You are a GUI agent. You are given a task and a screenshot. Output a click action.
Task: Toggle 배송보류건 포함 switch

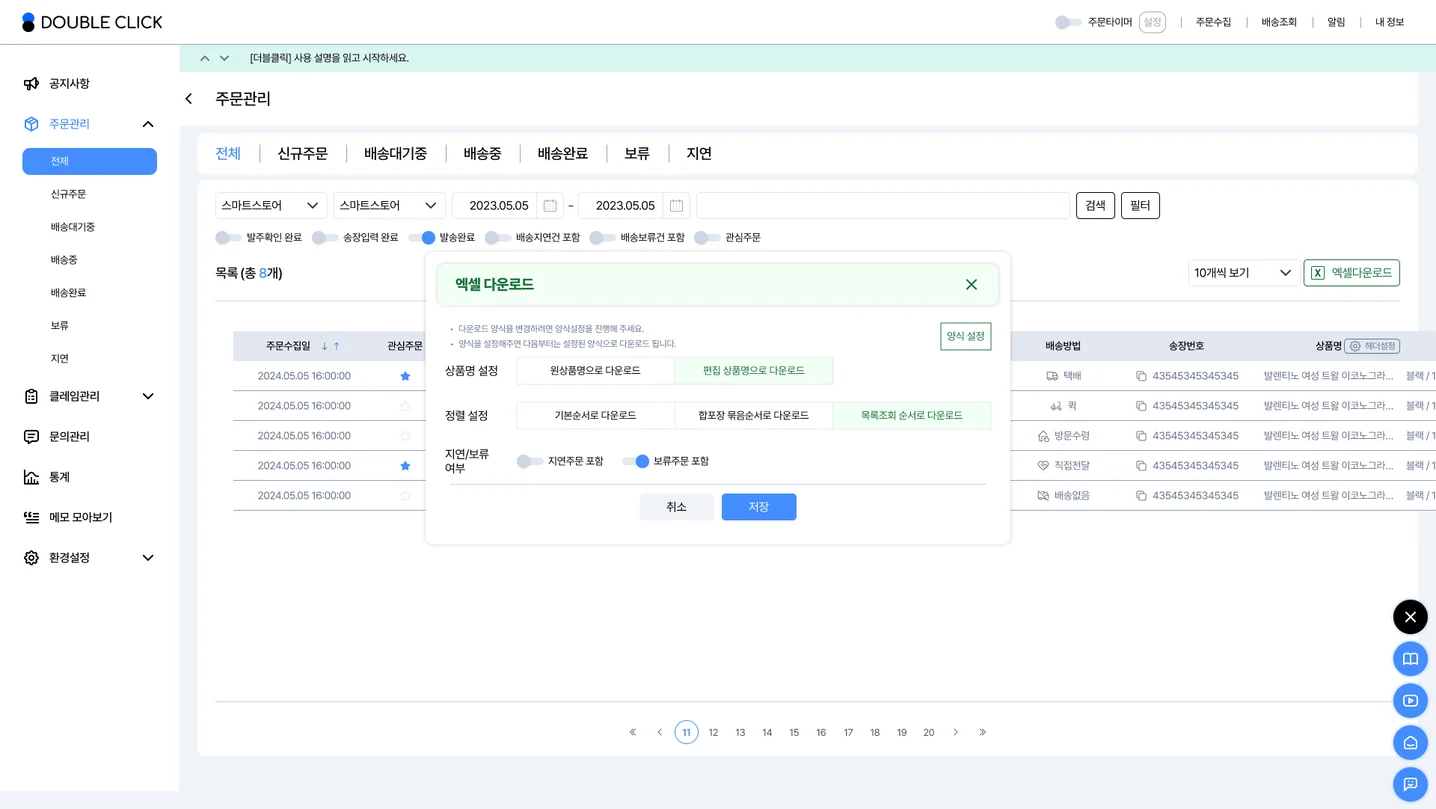(602, 238)
